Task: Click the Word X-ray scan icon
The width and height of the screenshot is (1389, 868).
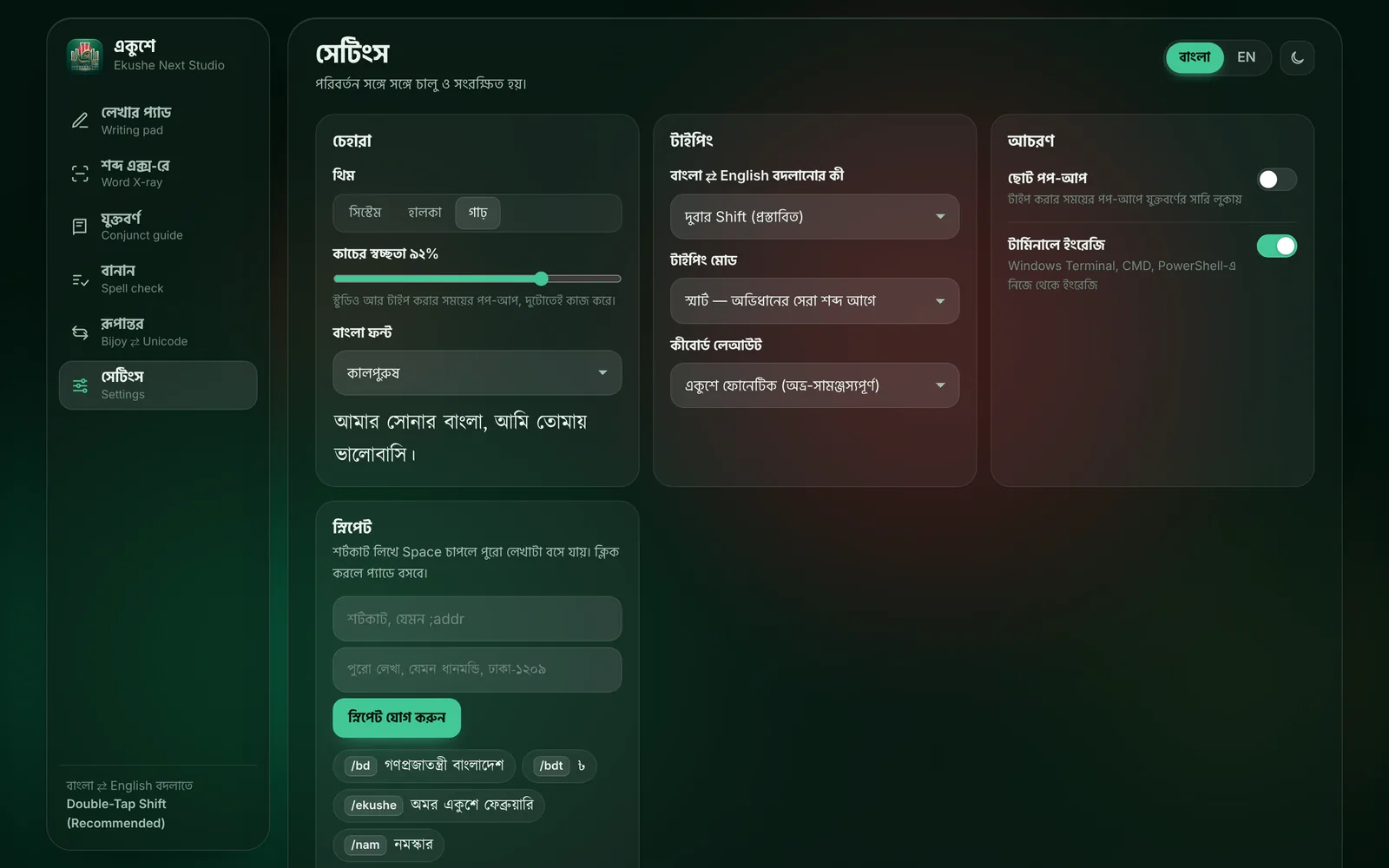Action: coord(80,174)
